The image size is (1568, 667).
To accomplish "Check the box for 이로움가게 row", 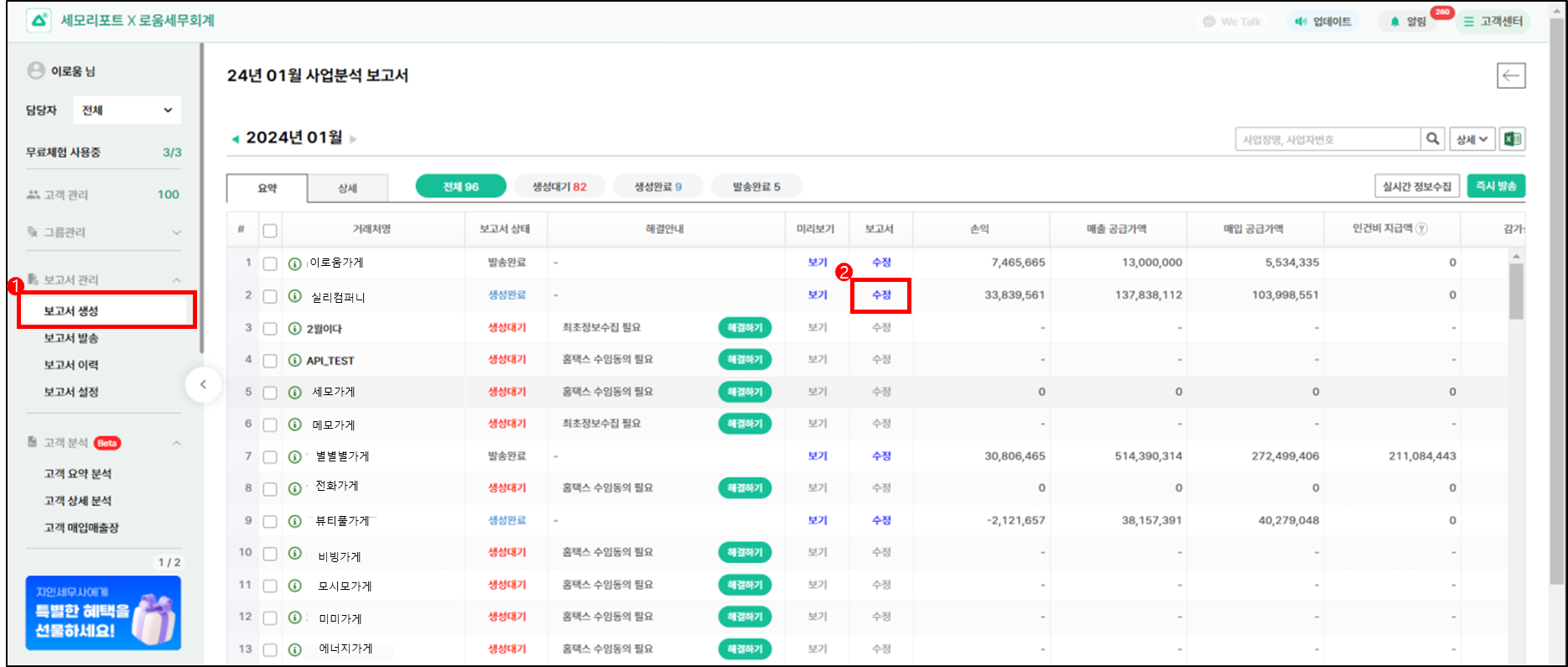I will pos(270,263).
